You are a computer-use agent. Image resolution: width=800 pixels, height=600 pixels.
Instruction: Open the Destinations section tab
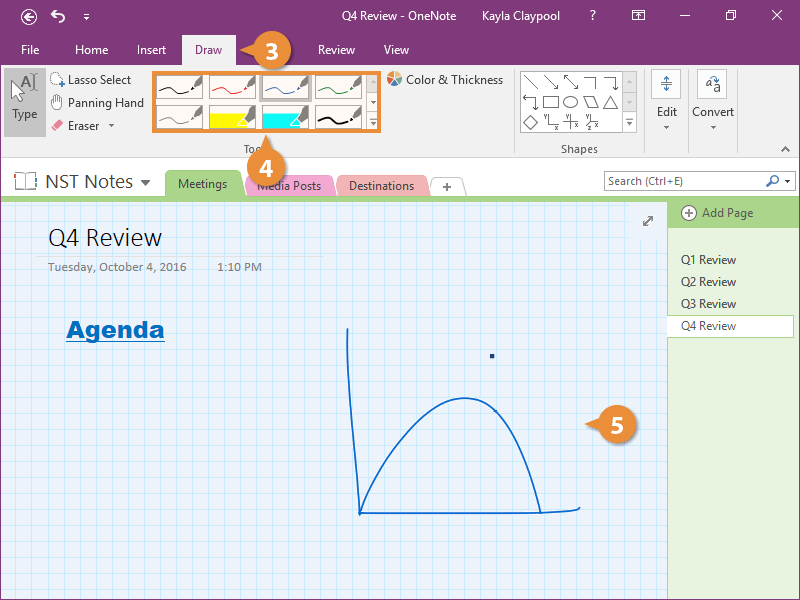click(381, 186)
